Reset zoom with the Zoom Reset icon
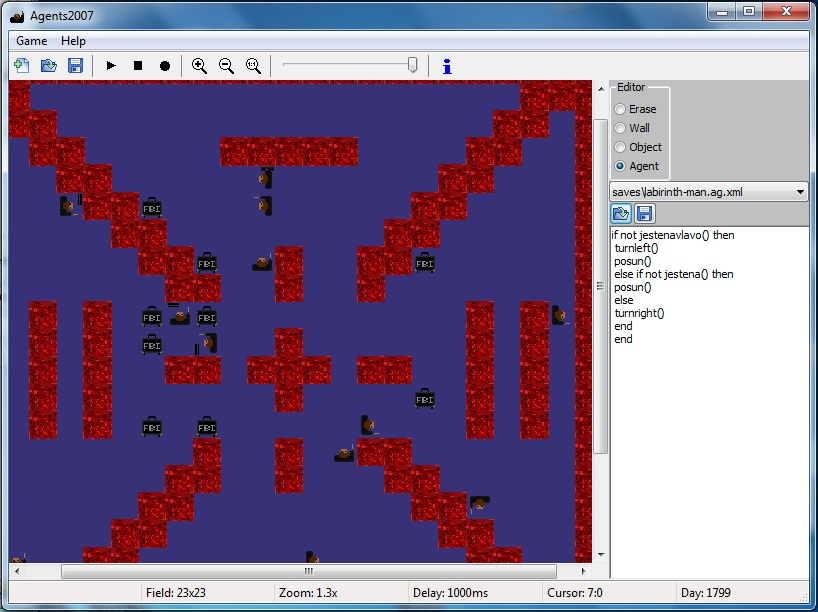Screen dimensions: 818x612 click(x=253, y=65)
